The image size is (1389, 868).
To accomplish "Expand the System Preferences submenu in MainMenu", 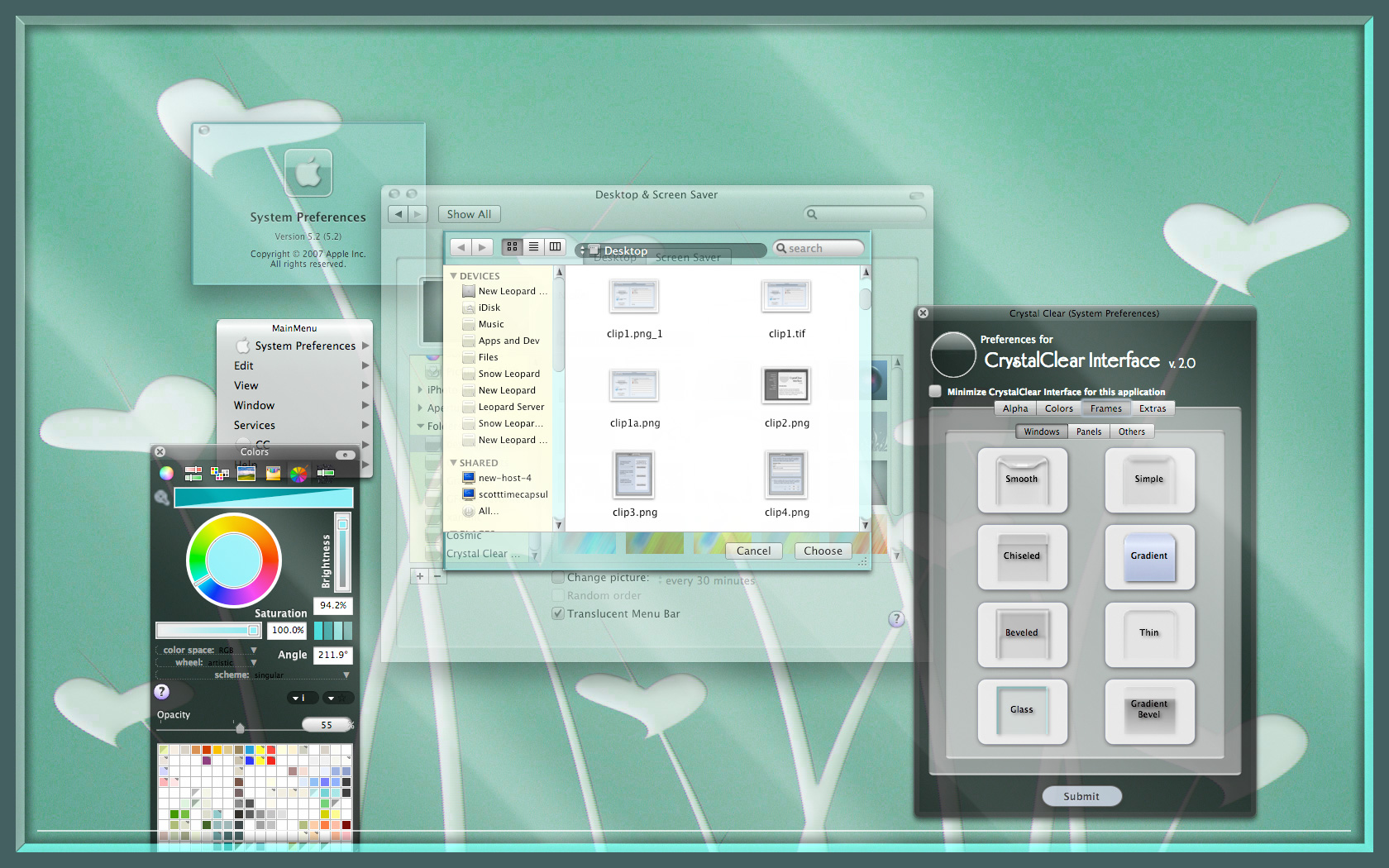I will click(294, 346).
